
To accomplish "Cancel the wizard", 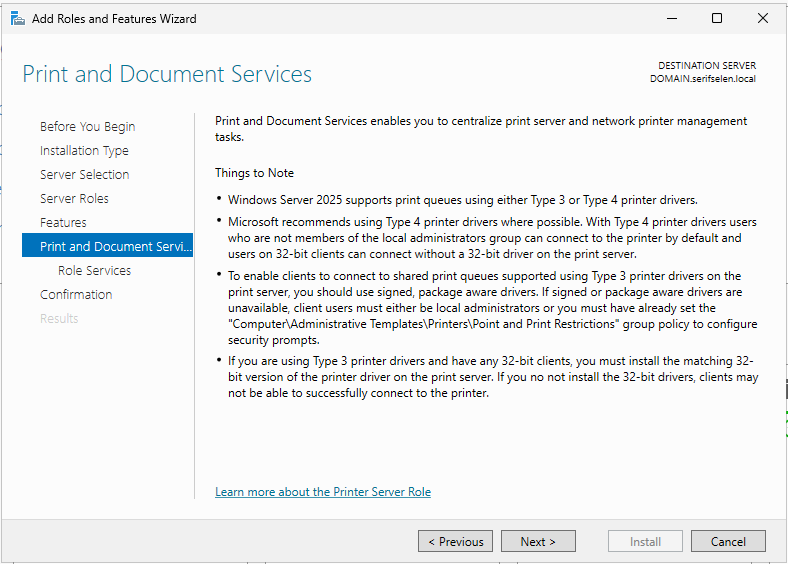I will [728, 541].
